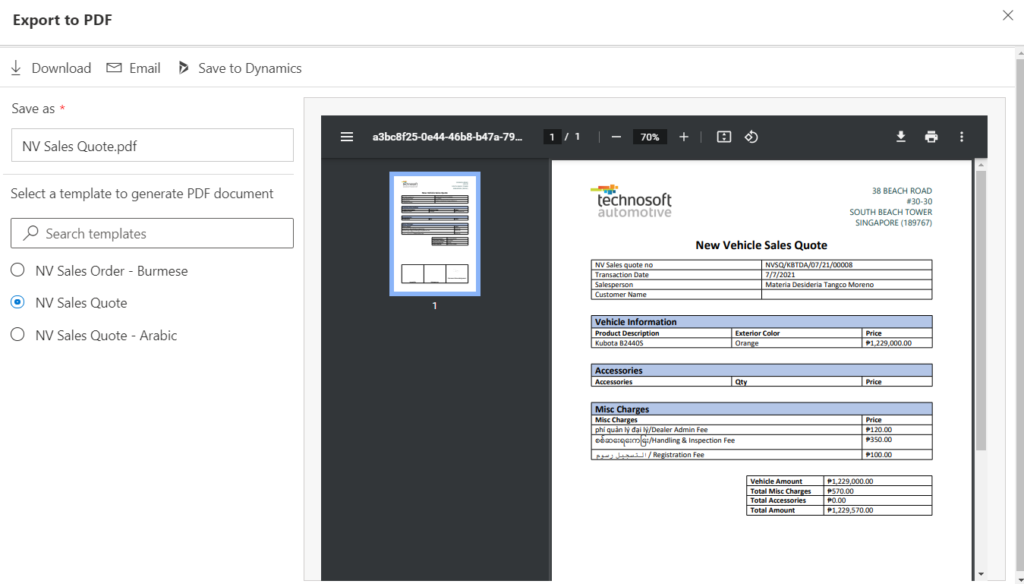Image resolution: width=1024 pixels, height=584 pixels.
Task: Rotate the PDF page counterclockwise
Action: click(751, 136)
